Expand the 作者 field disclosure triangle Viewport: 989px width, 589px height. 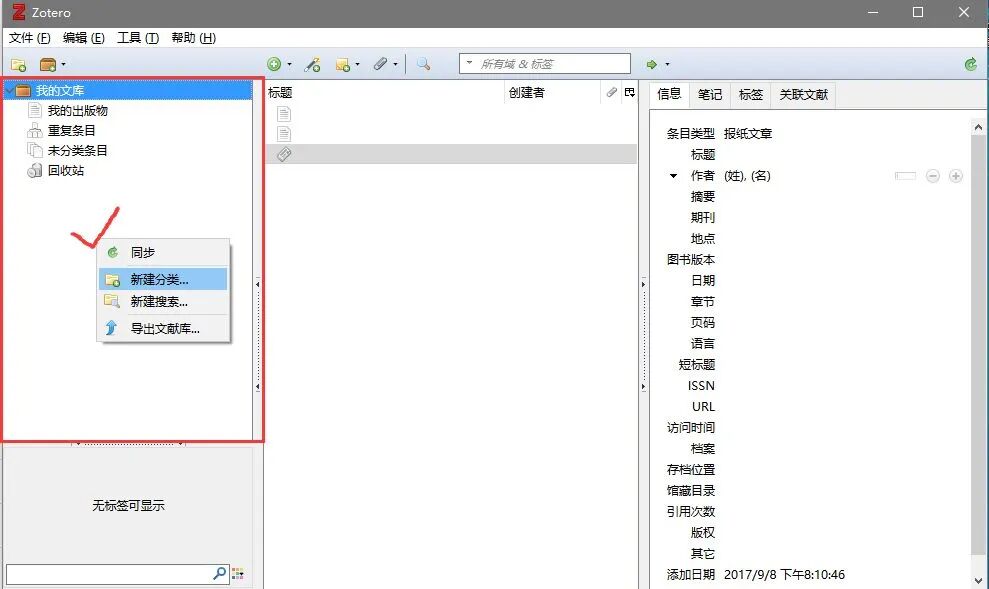673,176
